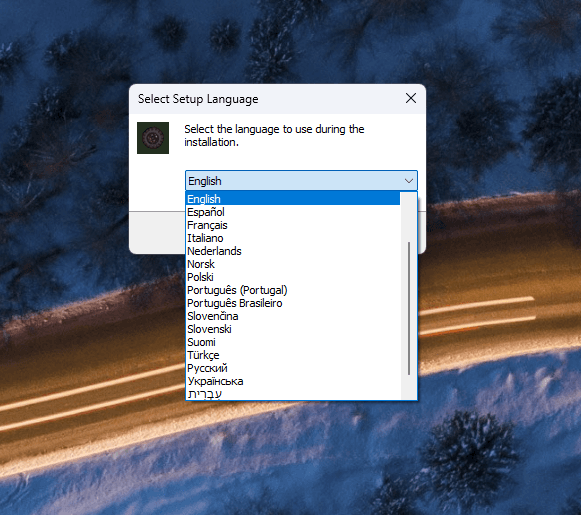581x515 pixels.
Task: Pick Français from the dropdown list
Action: pos(293,225)
